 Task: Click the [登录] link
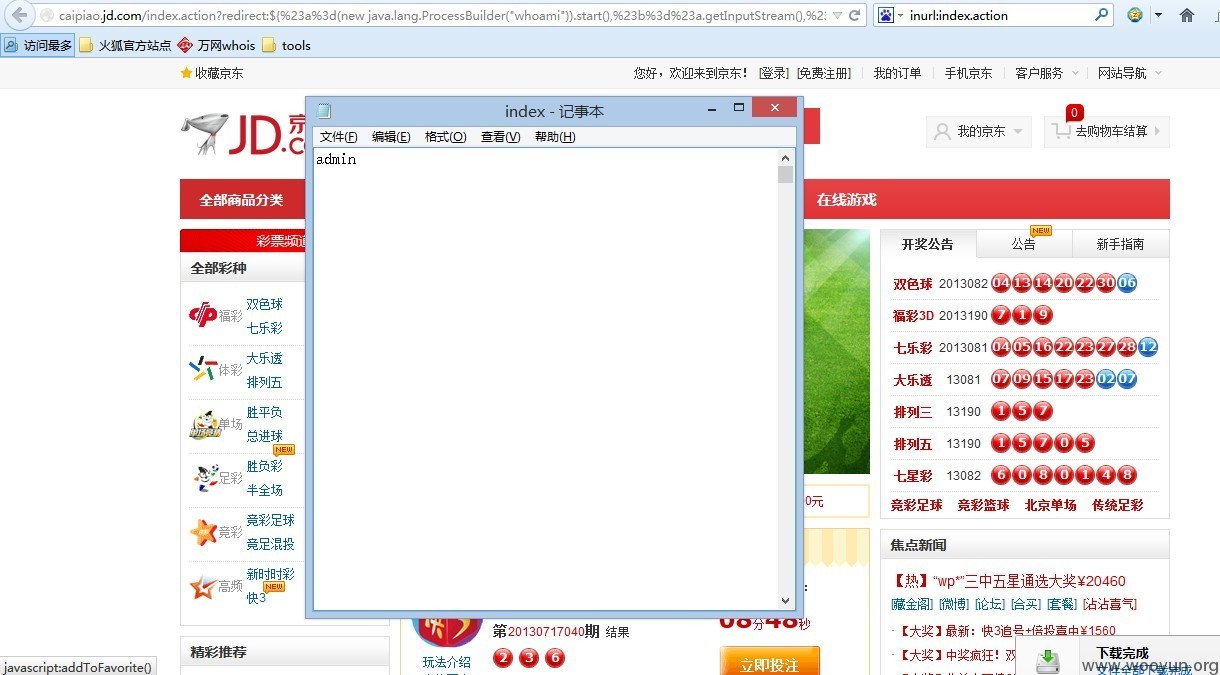(774, 73)
